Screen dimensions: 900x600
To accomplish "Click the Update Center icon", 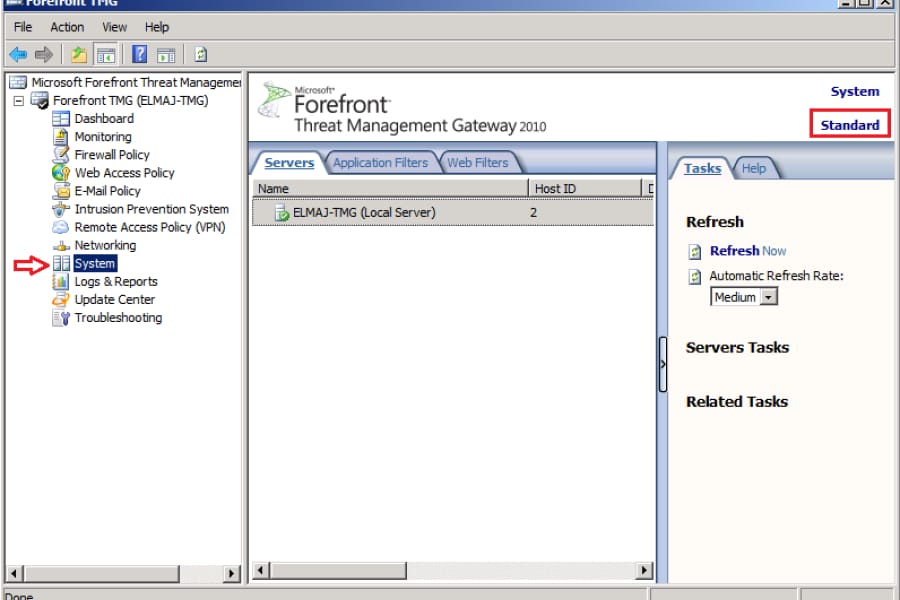I will point(60,300).
